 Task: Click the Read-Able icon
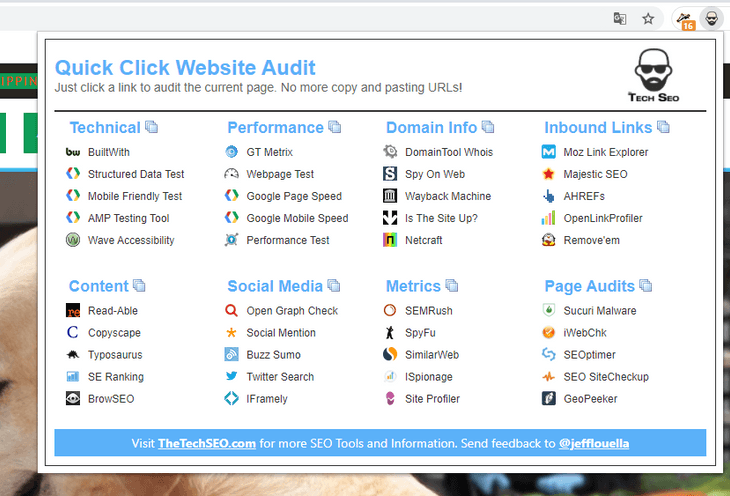(x=73, y=310)
